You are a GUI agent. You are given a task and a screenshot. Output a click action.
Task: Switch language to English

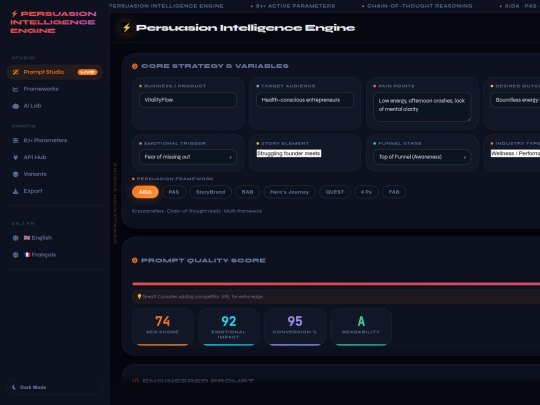[x=54, y=238]
